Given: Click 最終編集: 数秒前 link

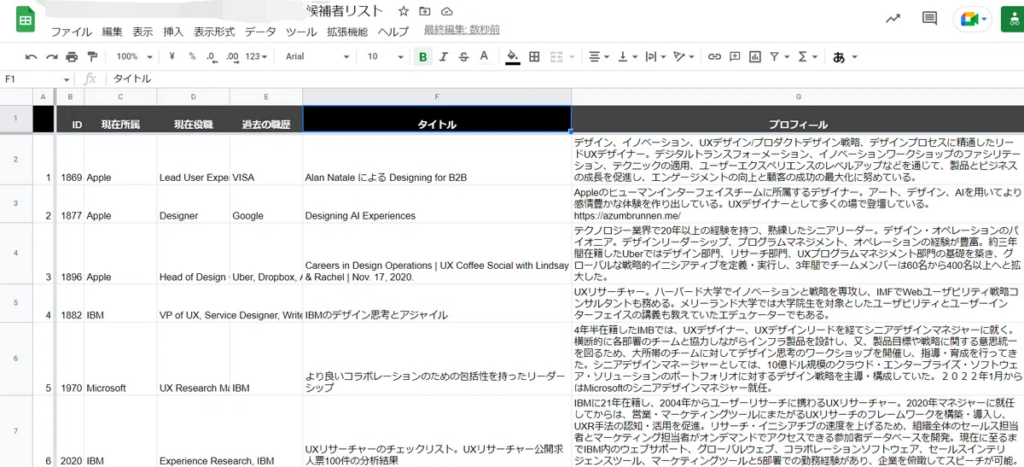Looking at the screenshot, I should coord(462,30).
